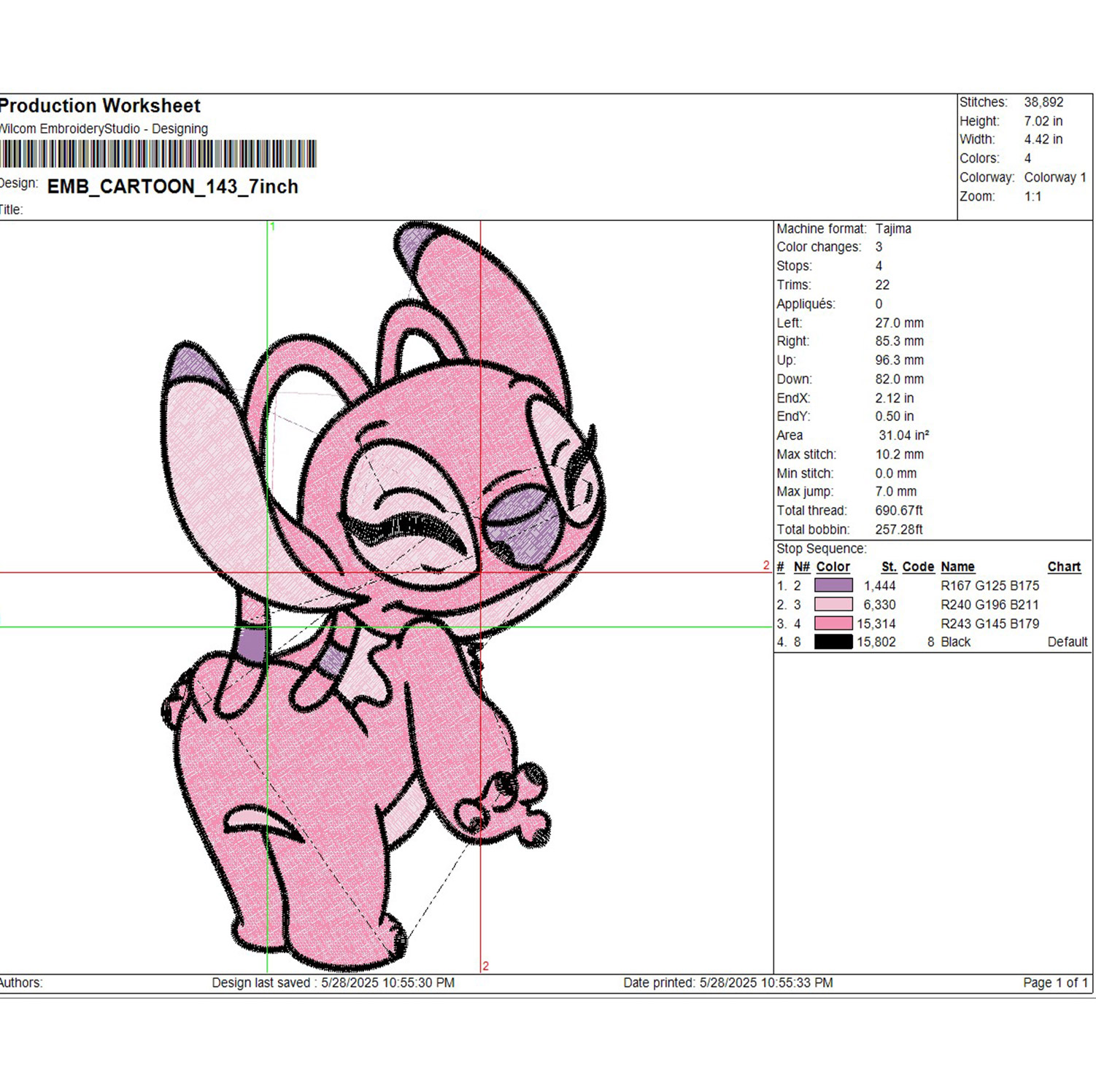
Task: Click the Left value 27.0 mm
Action: click(900, 322)
